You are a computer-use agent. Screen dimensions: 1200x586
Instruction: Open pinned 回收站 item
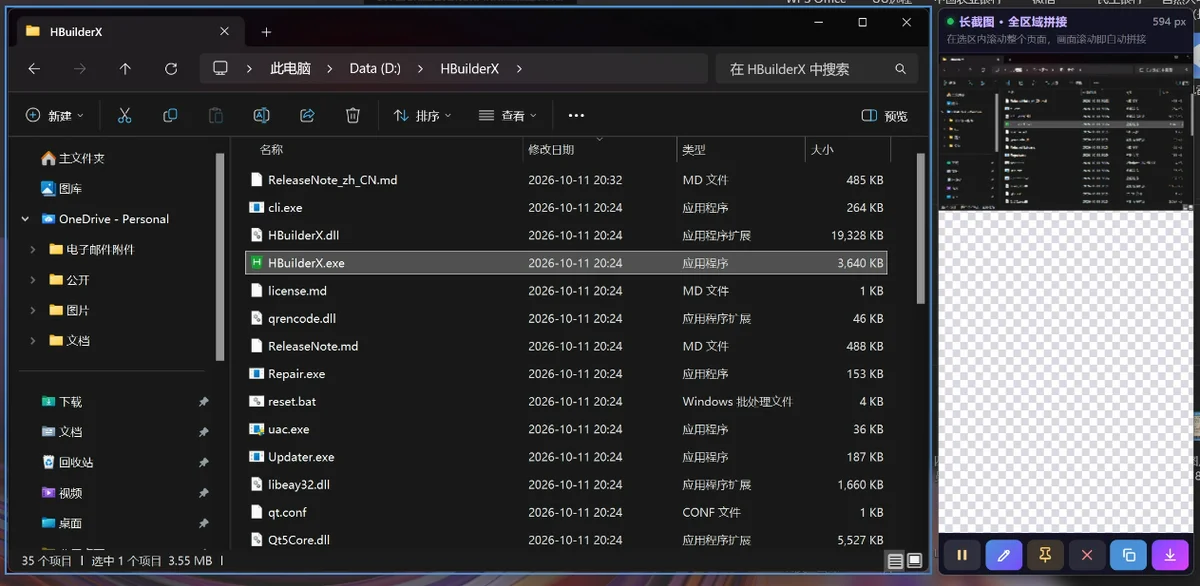pos(68,462)
